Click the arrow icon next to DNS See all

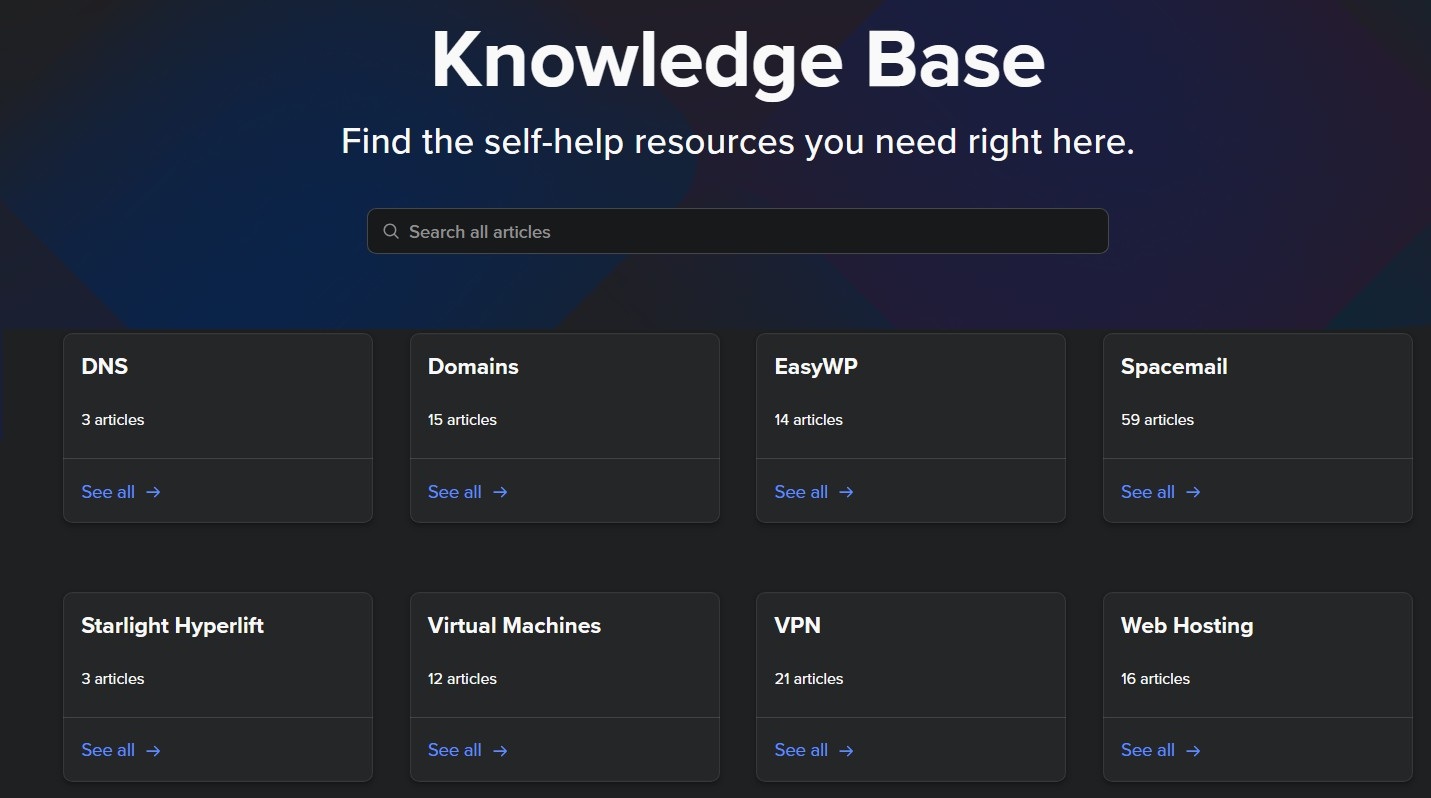[152, 492]
